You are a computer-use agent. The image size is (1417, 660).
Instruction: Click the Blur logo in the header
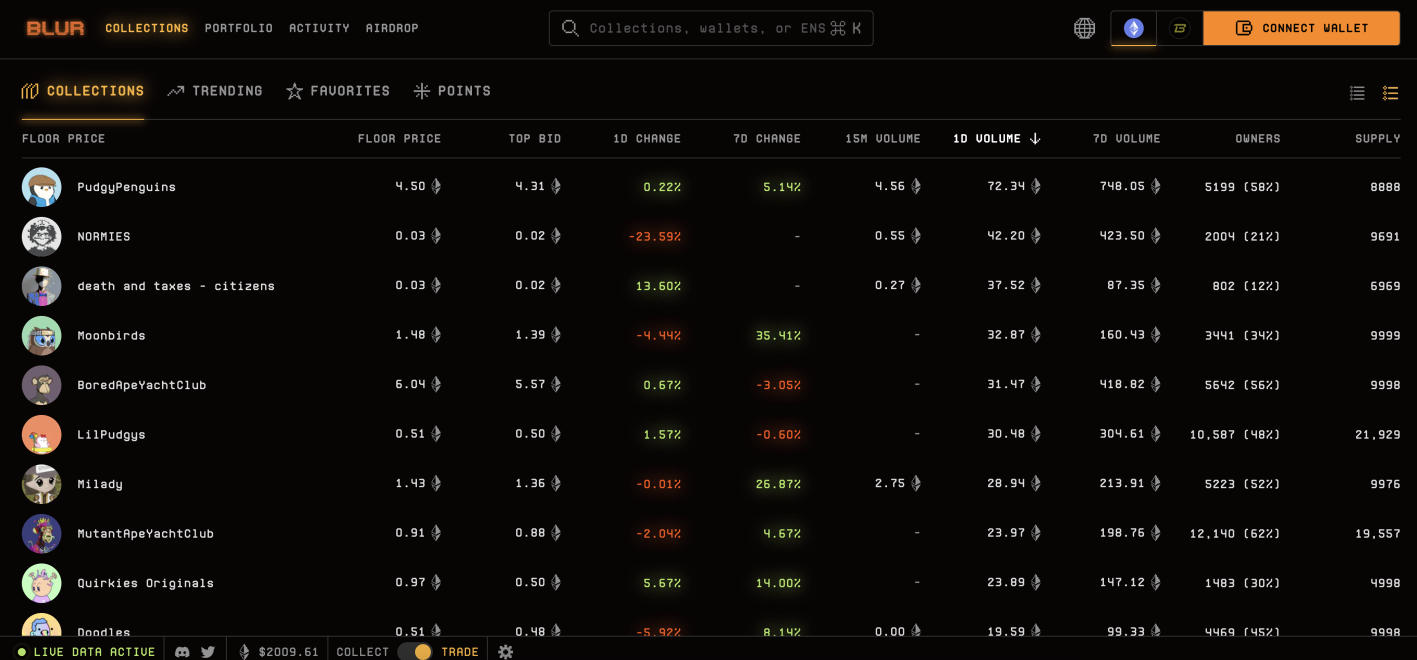(x=55, y=28)
